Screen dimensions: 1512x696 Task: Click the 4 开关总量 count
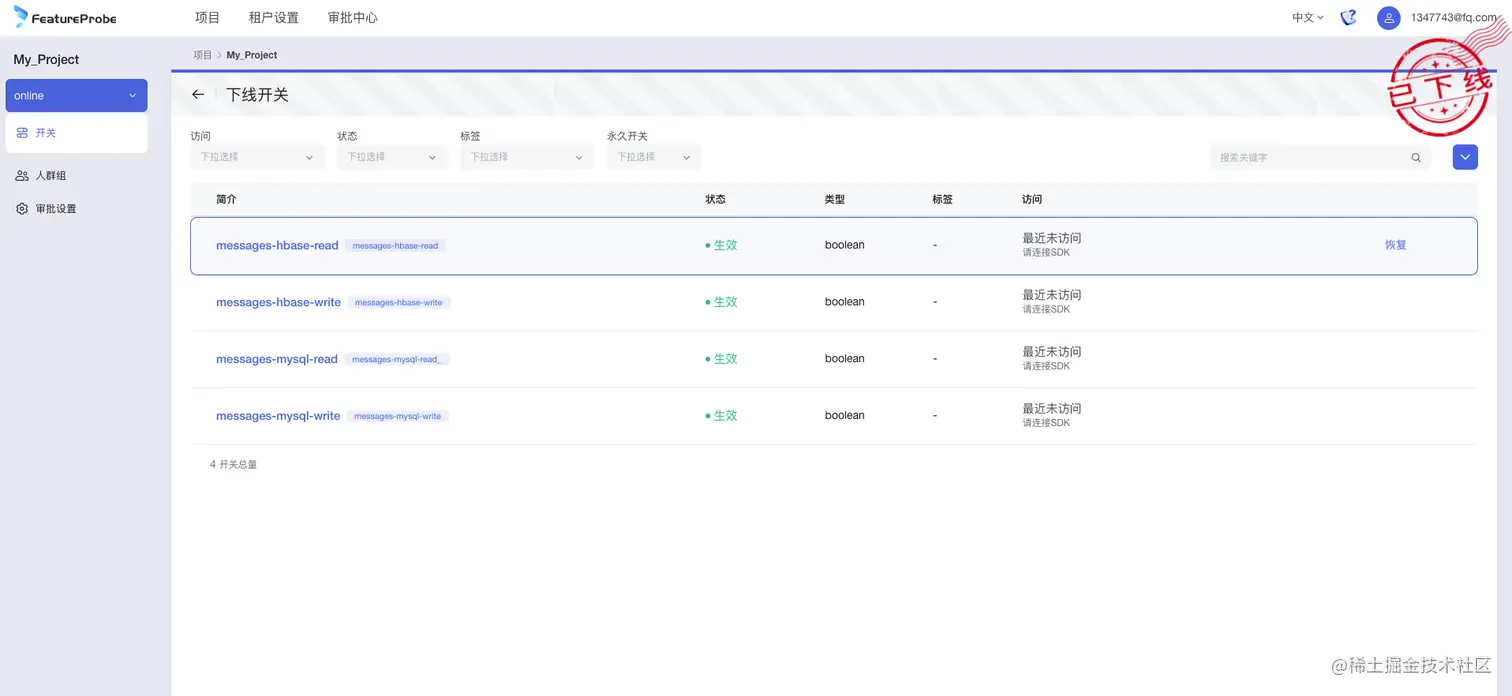233,464
